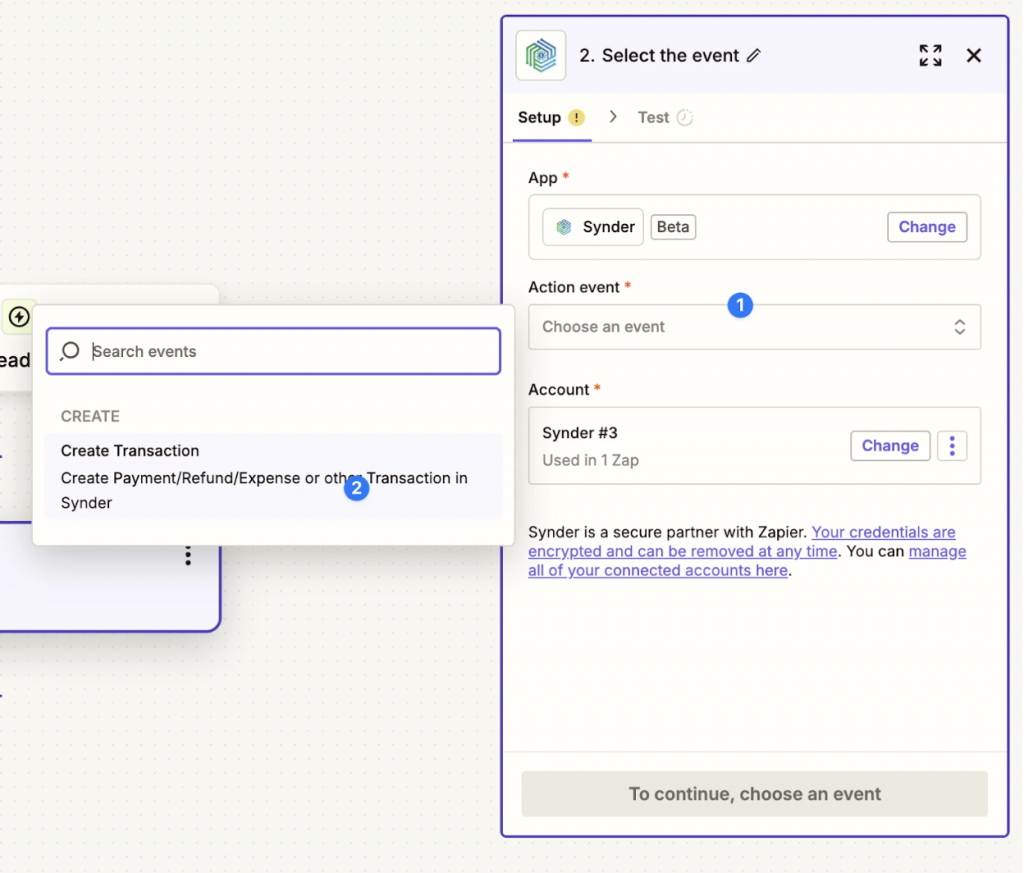The height and width of the screenshot is (873, 1024).
Task: Click the chevron on the Action event field
Action: [x=959, y=327]
